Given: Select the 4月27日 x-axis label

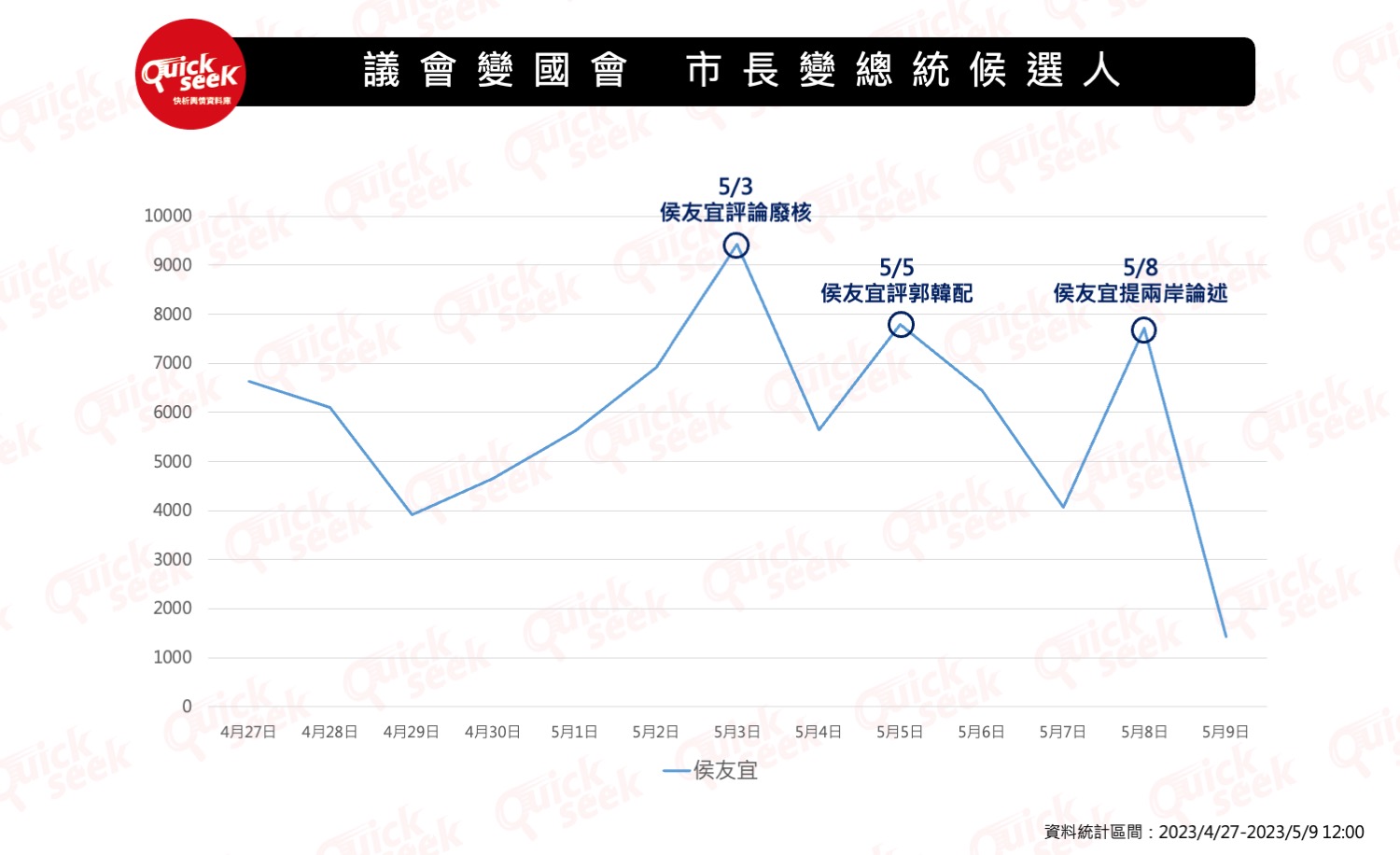Looking at the screenshot, I should coord(248,732).
